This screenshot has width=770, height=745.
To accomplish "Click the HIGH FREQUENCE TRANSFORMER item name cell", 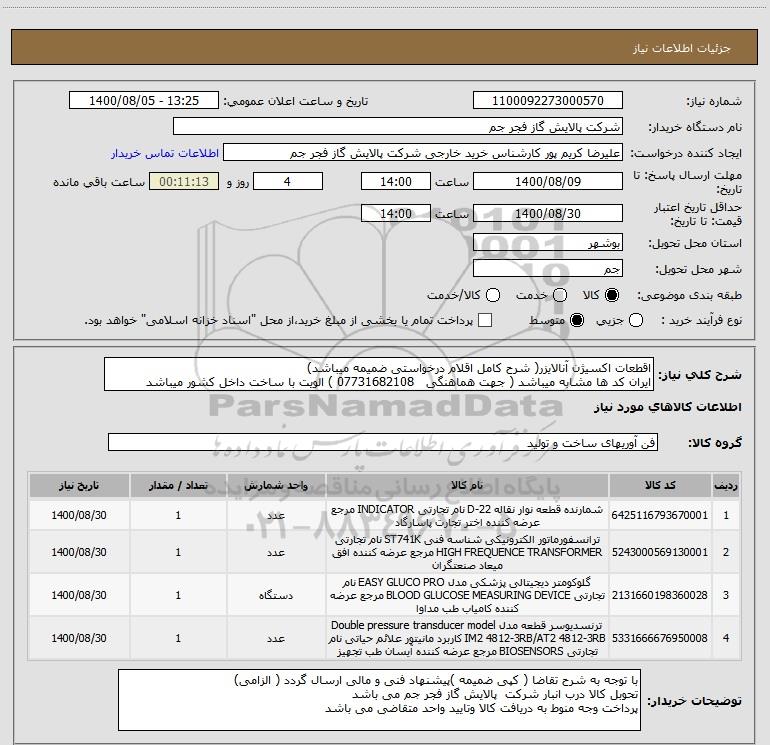I will 467,552.
